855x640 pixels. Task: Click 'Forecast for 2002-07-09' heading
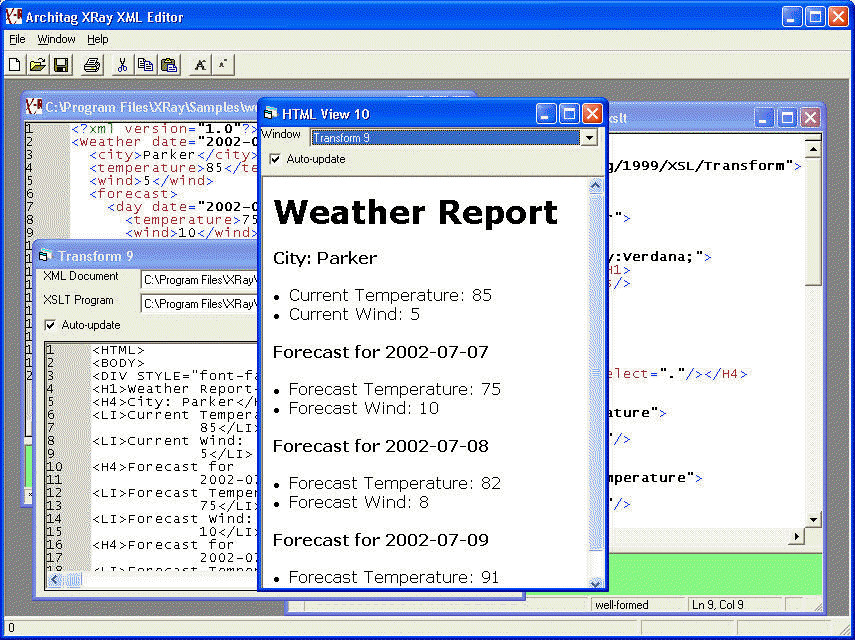pyautogui.click(x=381, y=540)
